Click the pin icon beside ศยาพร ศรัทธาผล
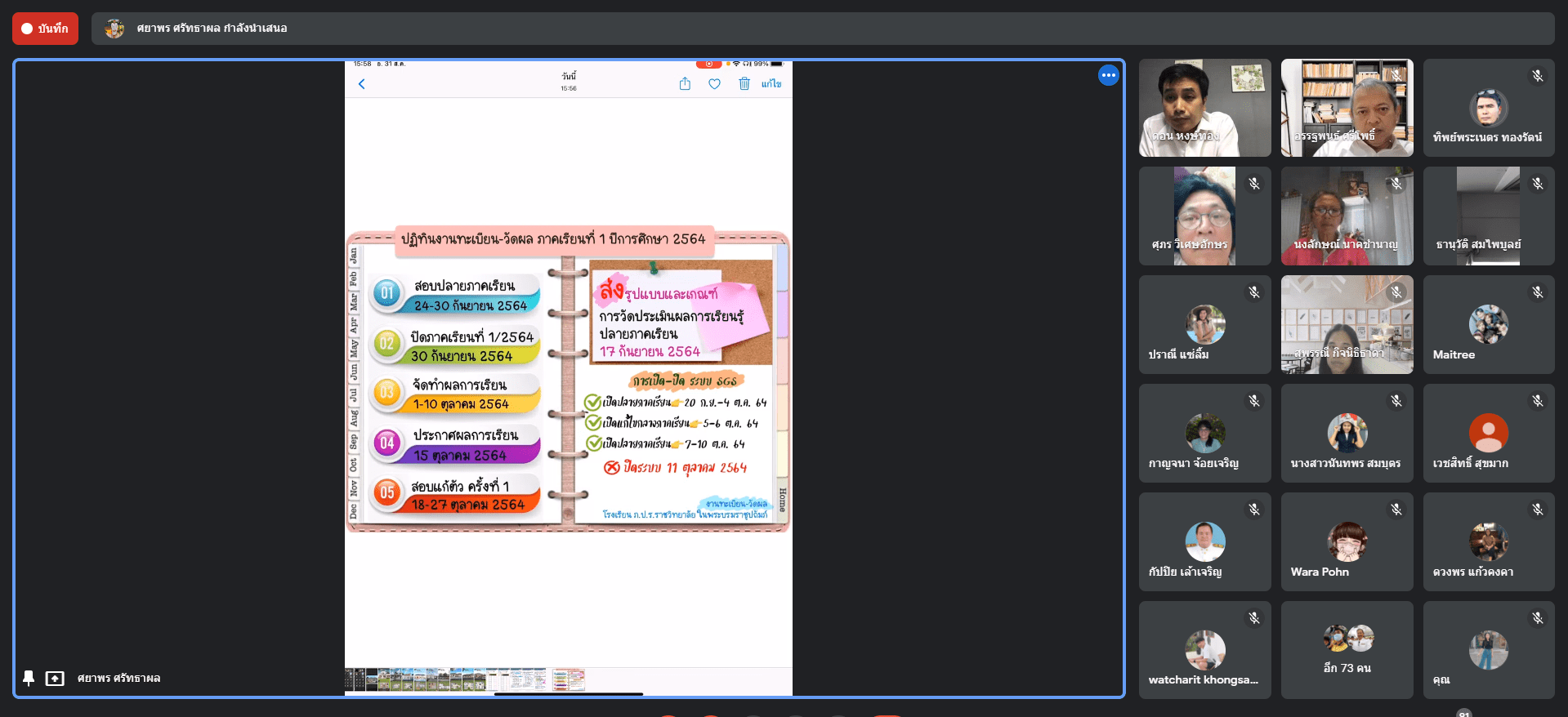The image size is (1568, 717). click(x=29, y=678)
